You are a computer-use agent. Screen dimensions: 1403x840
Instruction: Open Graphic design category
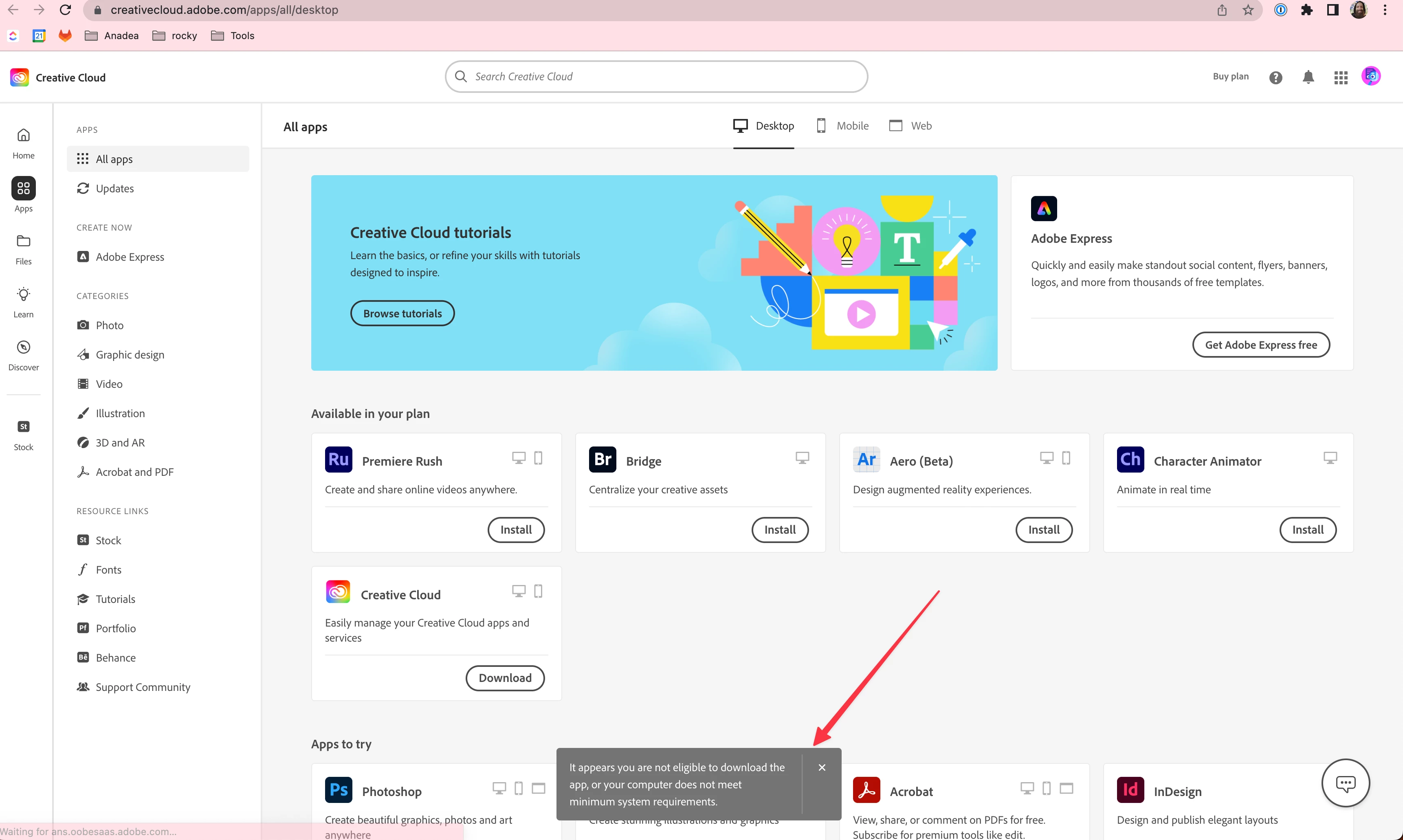pos(130,355)
